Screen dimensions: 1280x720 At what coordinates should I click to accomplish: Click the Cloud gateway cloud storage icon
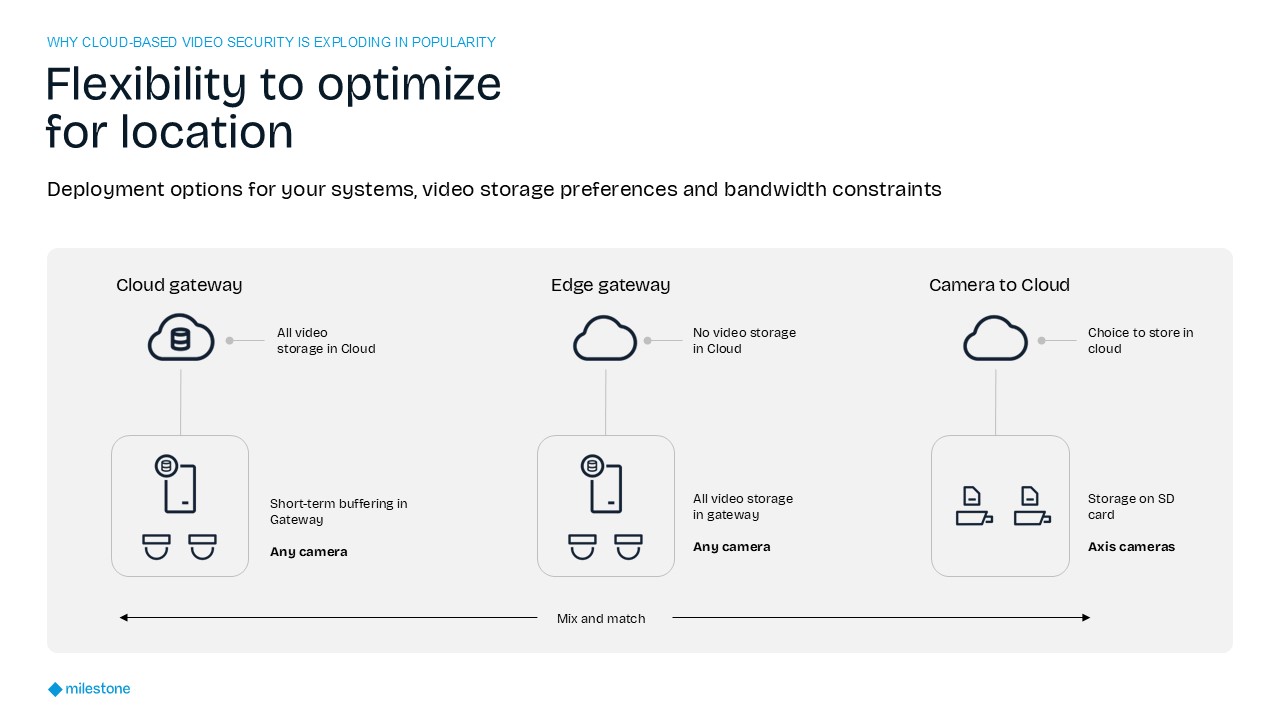click(x=181, y=338)
